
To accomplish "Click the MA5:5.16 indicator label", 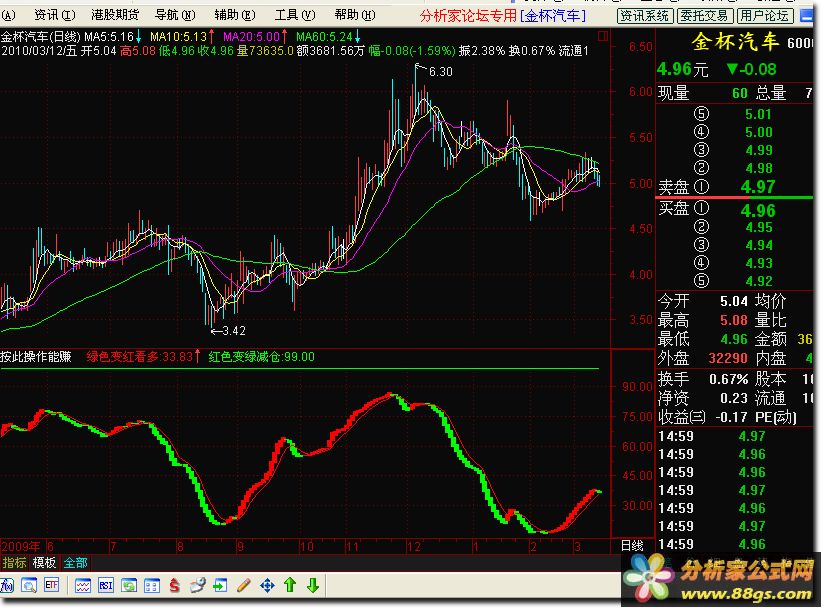I will point(112,37).
